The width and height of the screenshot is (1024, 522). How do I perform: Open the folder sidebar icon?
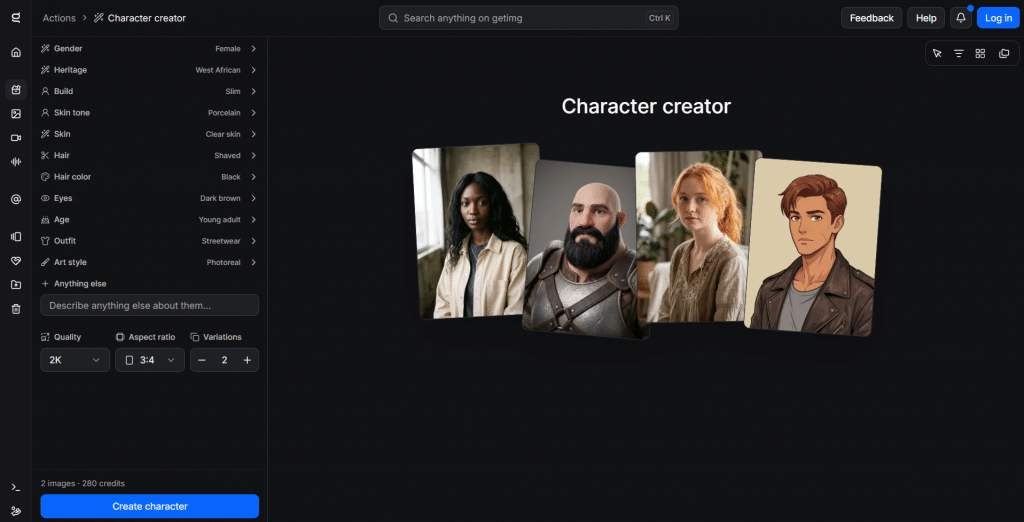click(x=16, y=285)
